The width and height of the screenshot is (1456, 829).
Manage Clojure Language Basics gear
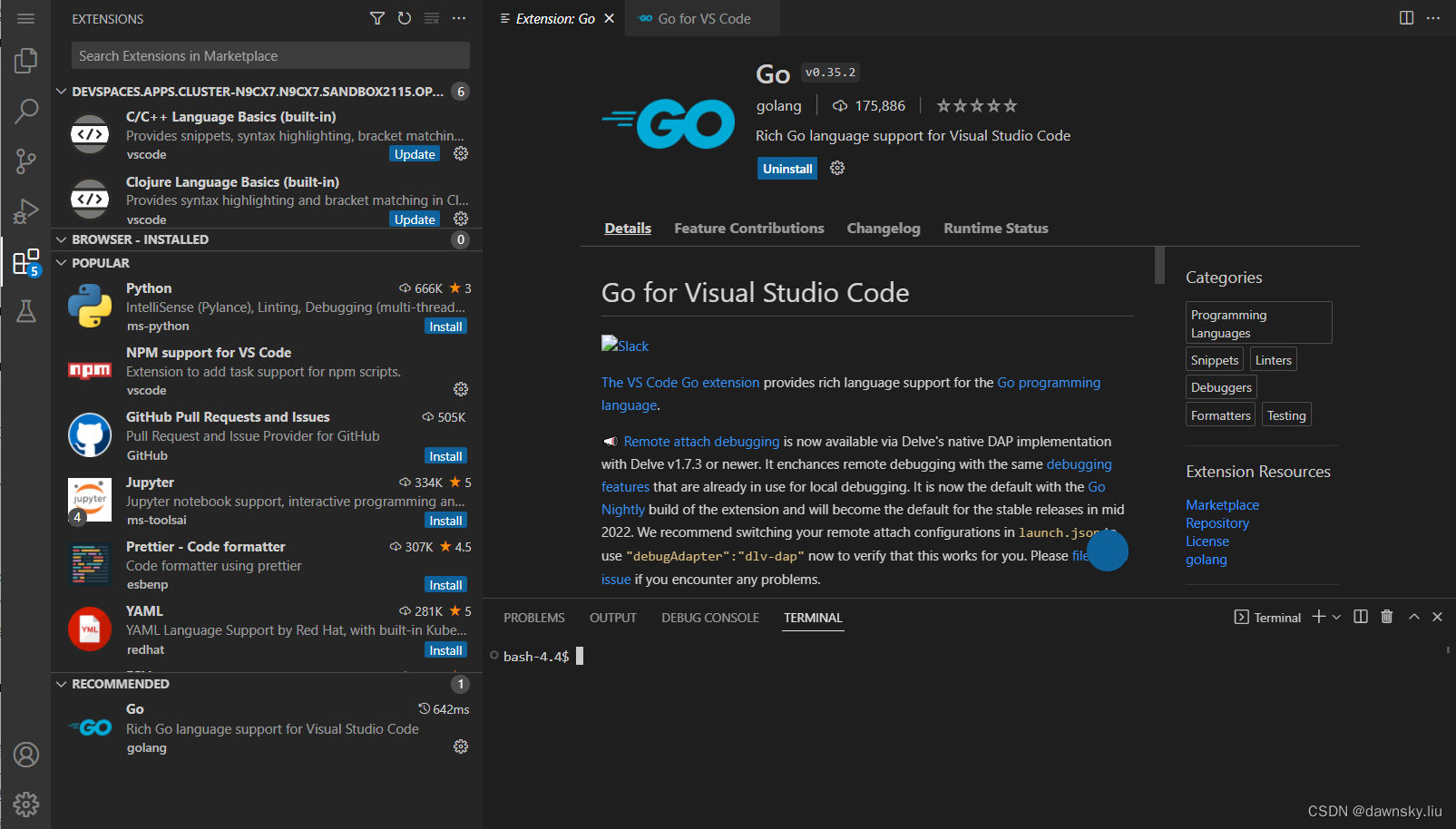[461, 219]
